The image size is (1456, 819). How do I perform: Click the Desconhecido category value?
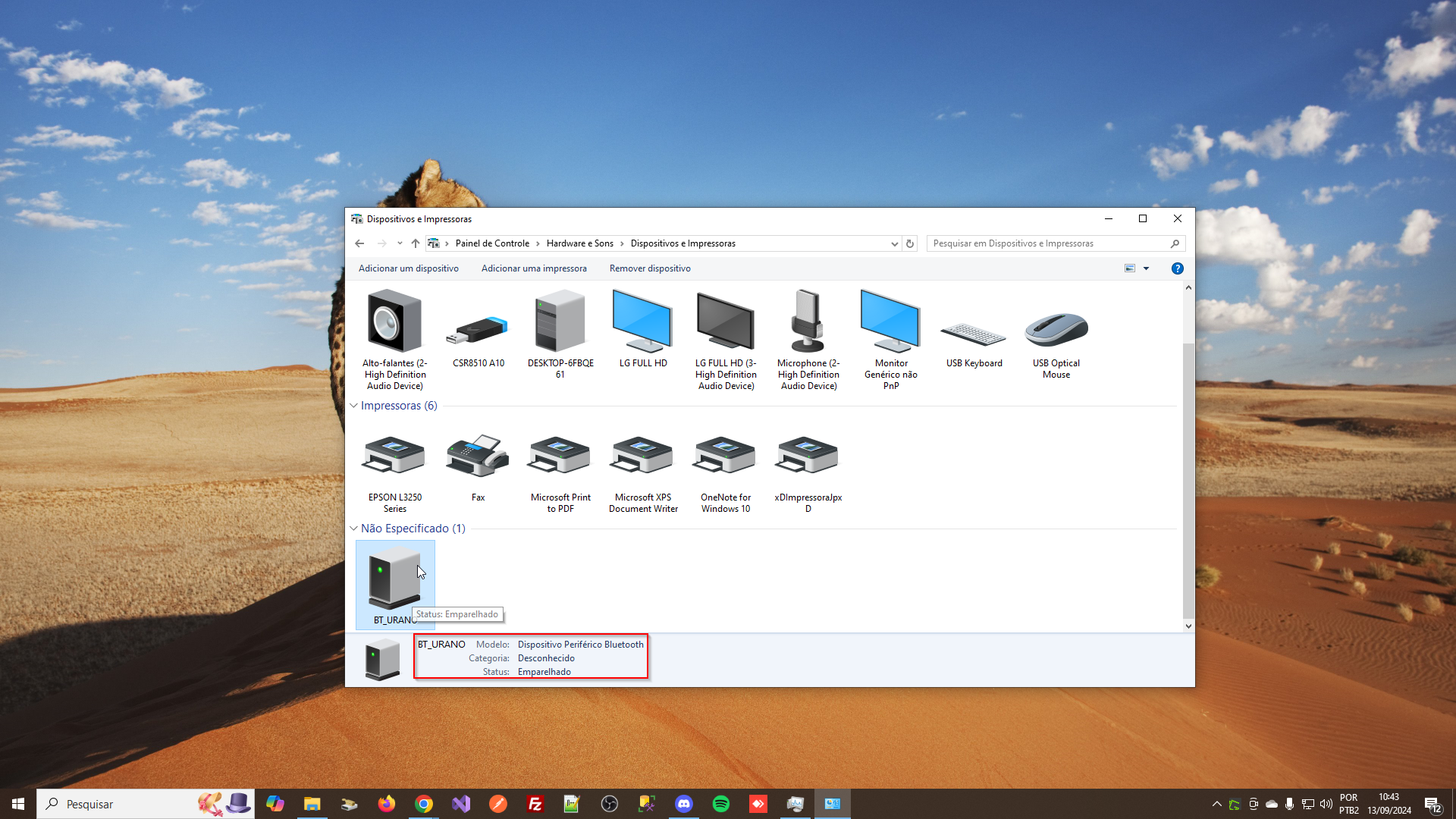(x=546, y=658)
